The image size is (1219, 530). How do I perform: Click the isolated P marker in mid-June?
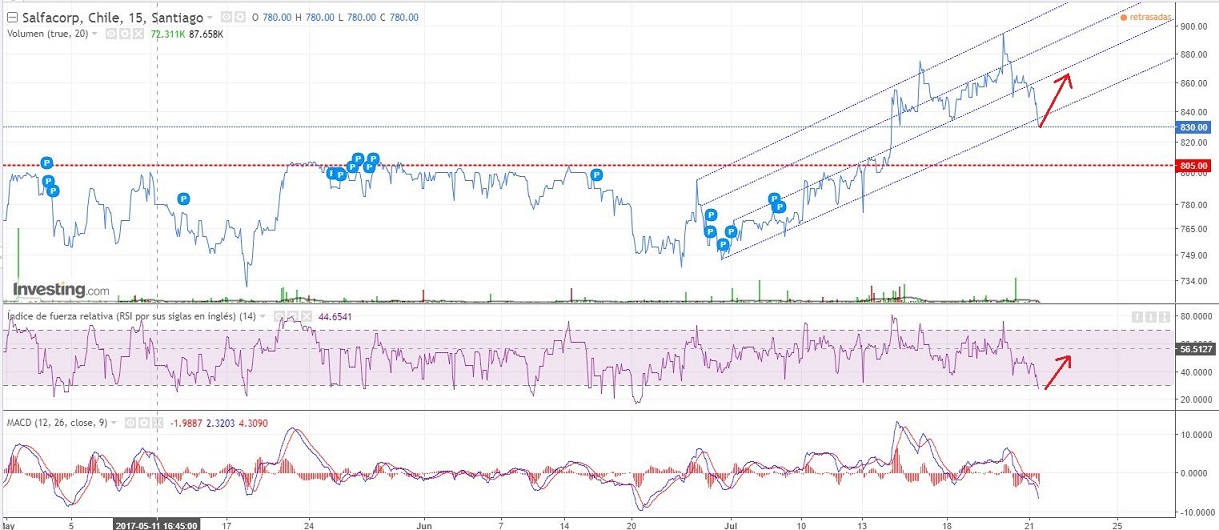(x=597, y=175)
